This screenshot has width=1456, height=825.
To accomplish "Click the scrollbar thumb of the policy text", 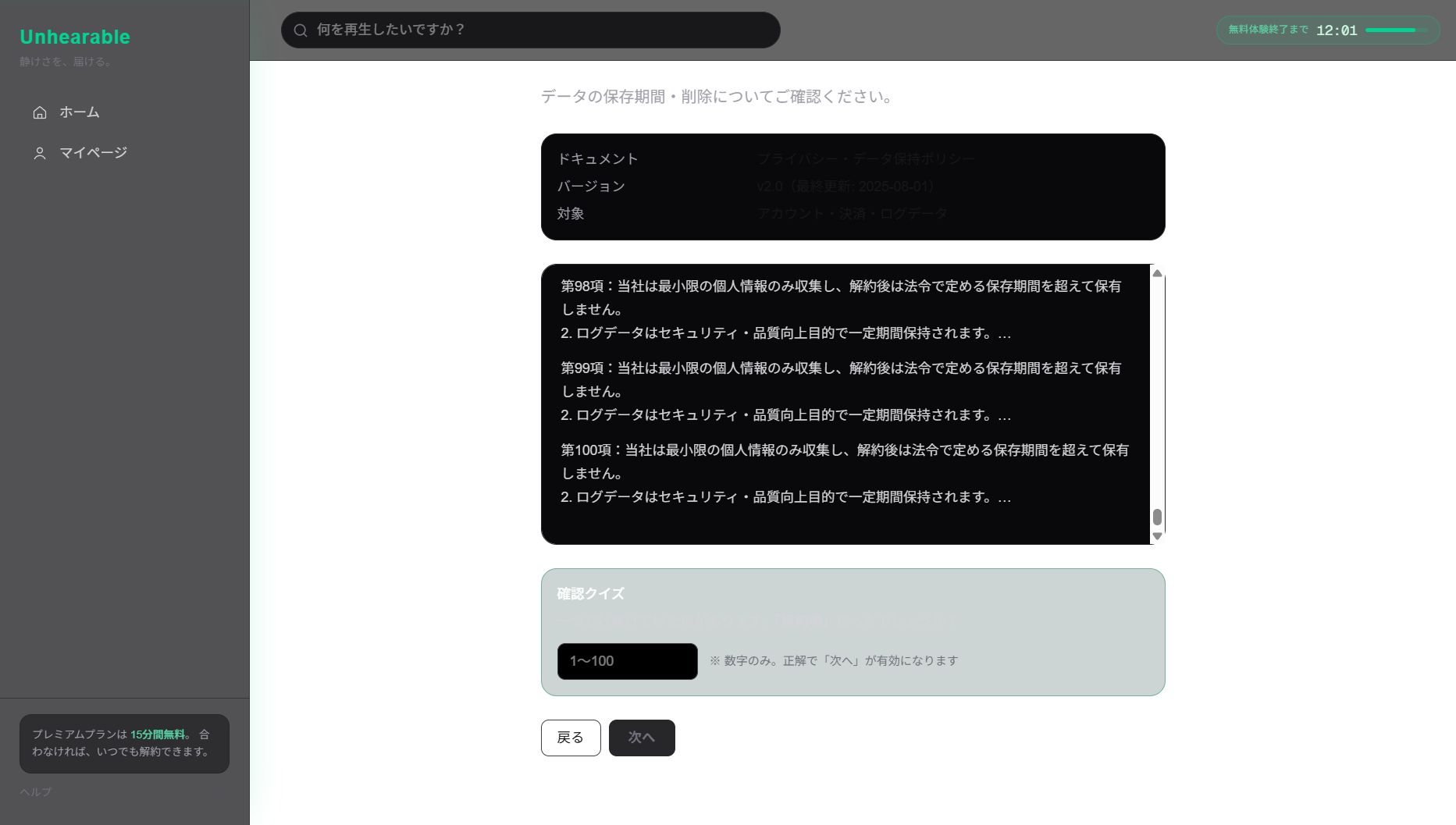I will pos(1158,517).
